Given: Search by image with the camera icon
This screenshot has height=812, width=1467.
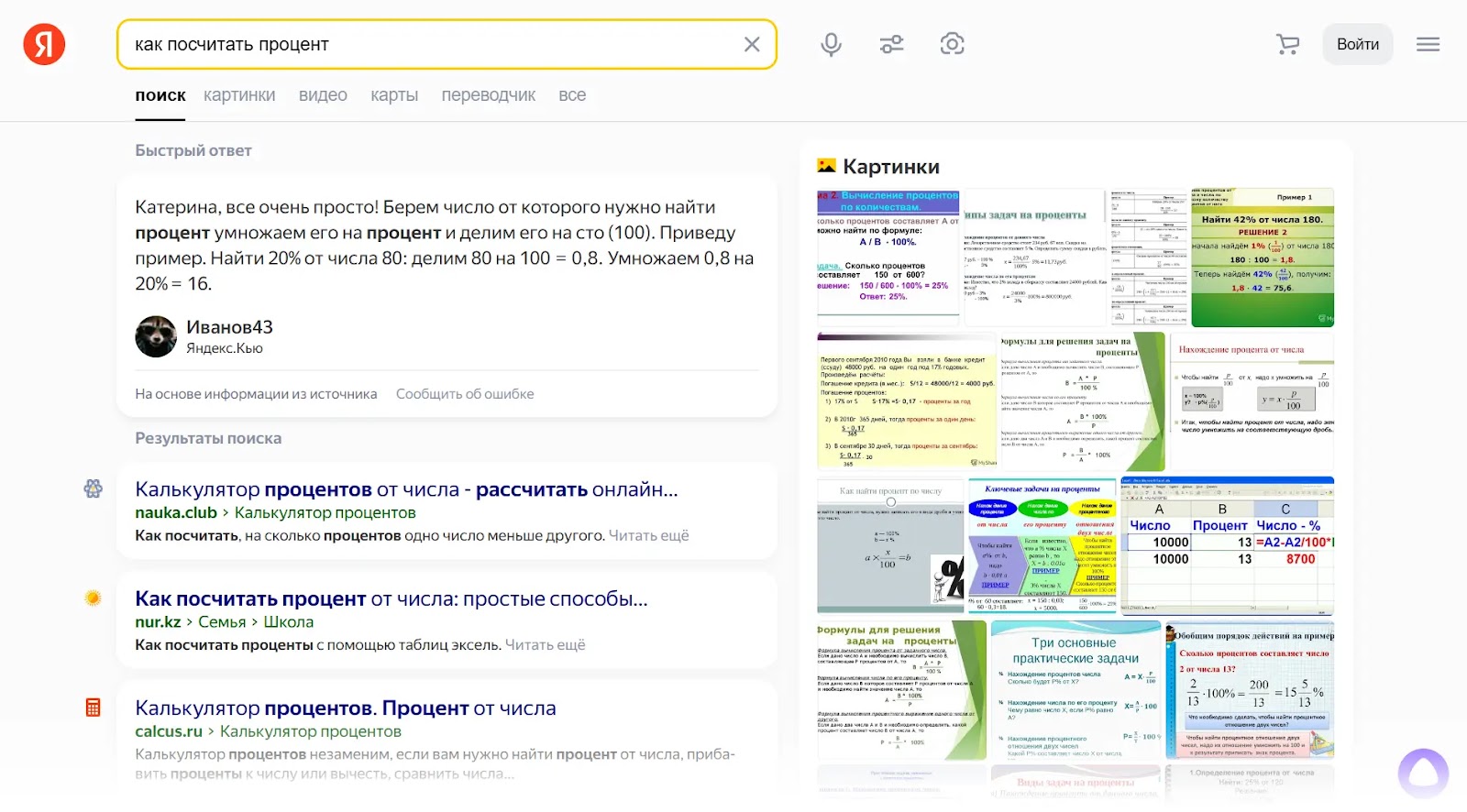Looking at the screenshot, I should click(x=953, y=44).
